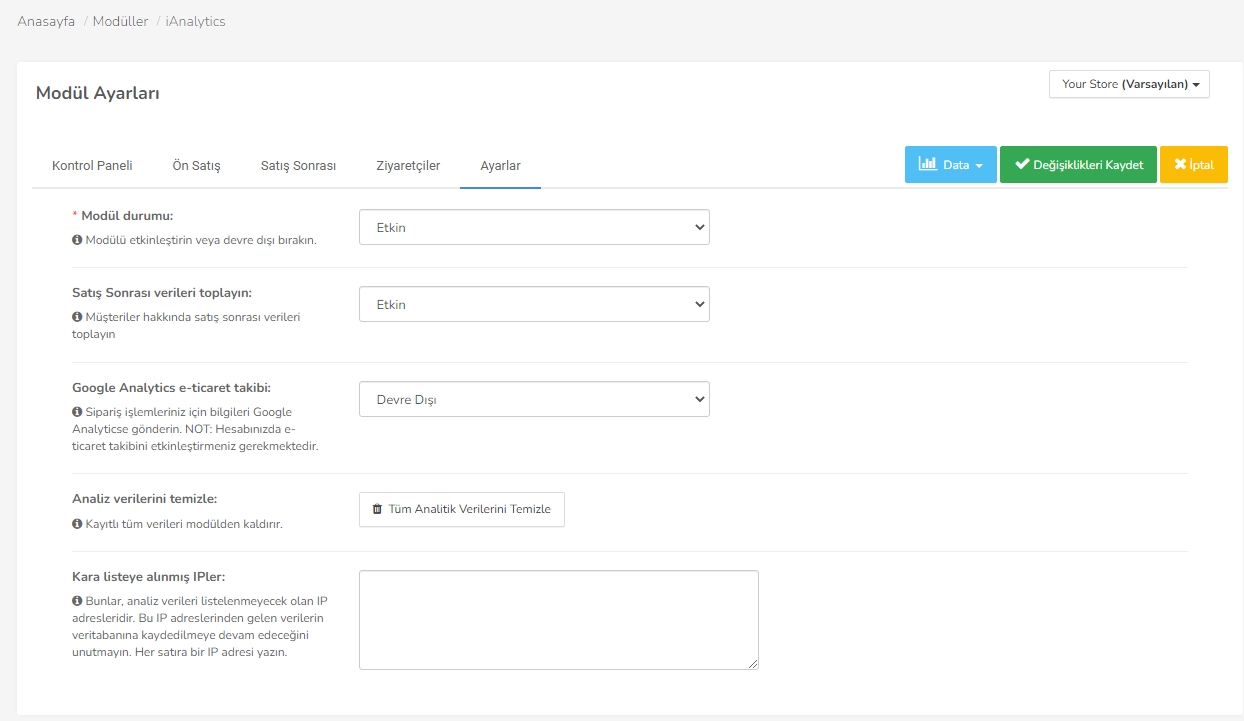Cancel with the İptal button
The width and height of the screenshot is (1244, 721).
tap(1193, 165)
